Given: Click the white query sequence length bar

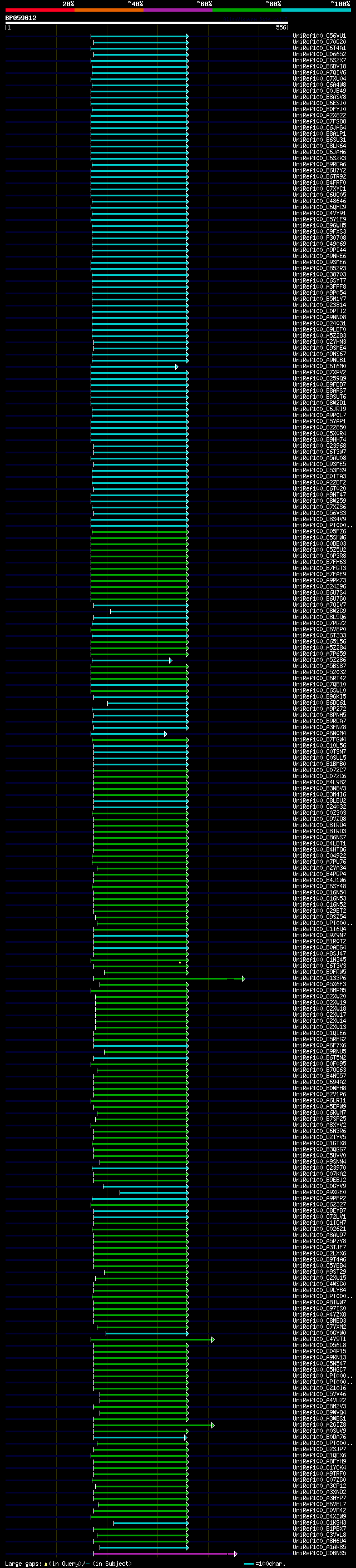Looking at the screenshot, I should tap(147, 23).
